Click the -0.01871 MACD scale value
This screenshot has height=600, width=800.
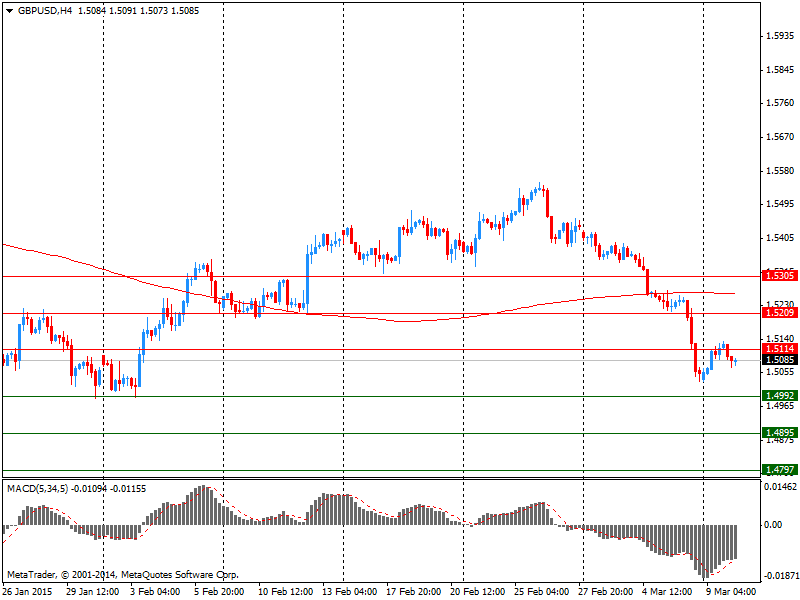(781, 576)
